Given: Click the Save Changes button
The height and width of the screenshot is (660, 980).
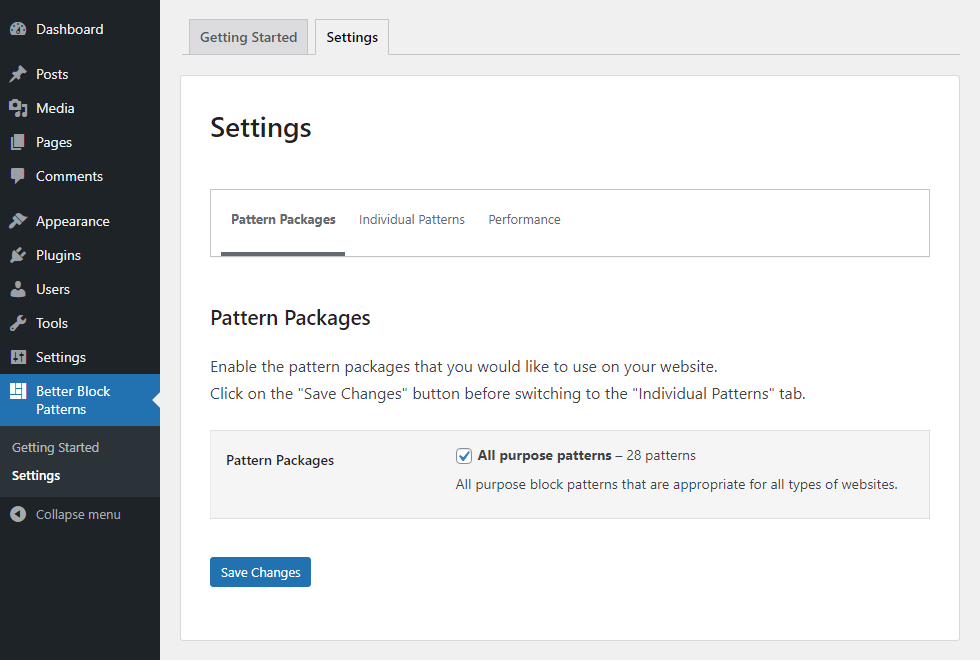Looking at the screenshot, I should pyautogui.click(x=260, y=572).
